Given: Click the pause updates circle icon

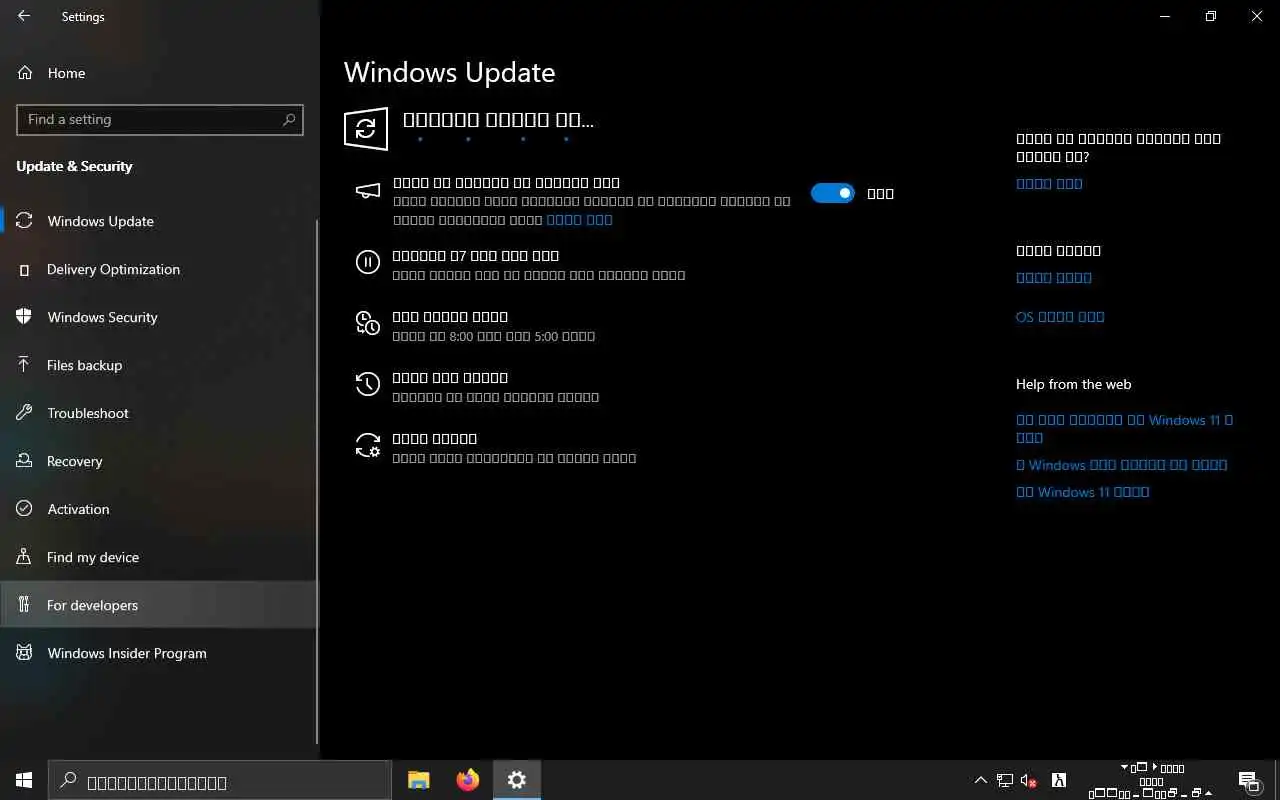Looking at the screenshot, I should click(x=368, y=262).
